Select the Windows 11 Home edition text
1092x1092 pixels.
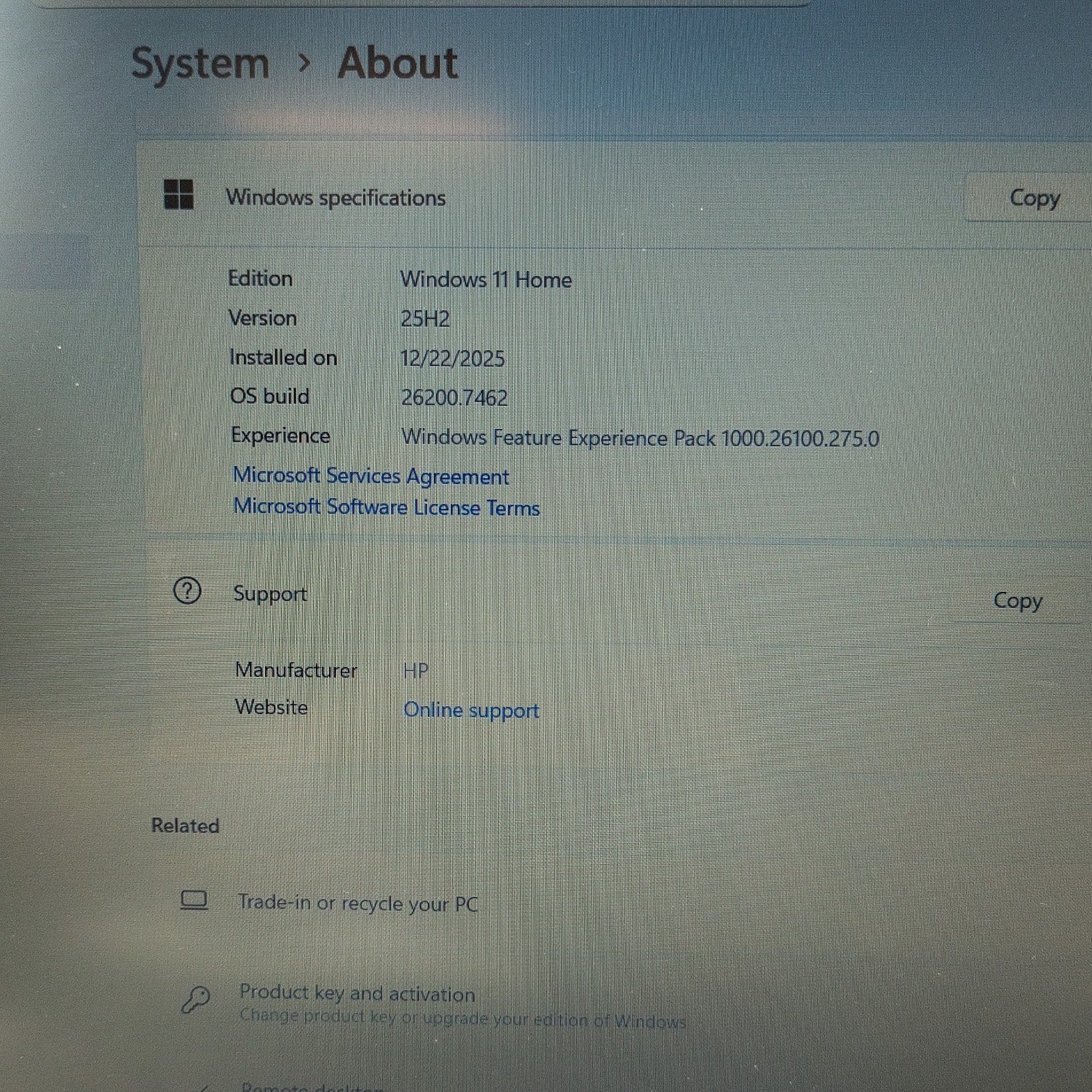486,280
